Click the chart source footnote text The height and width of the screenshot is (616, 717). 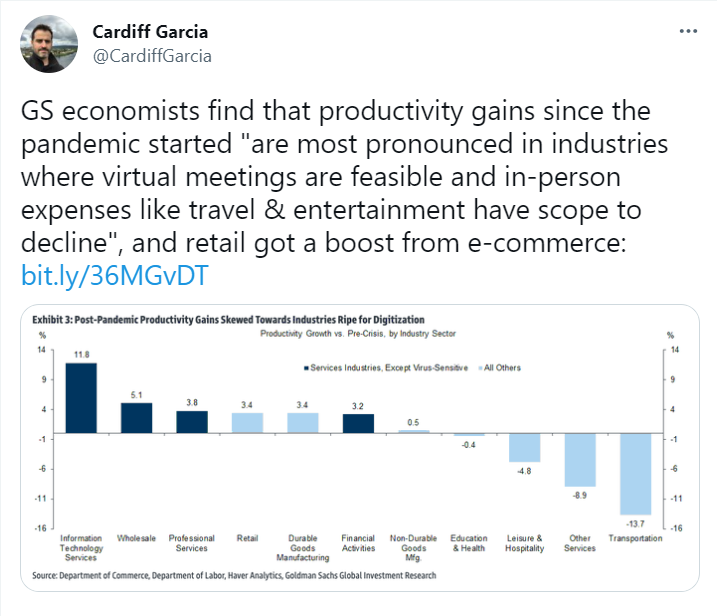click(x=234, y=575)
